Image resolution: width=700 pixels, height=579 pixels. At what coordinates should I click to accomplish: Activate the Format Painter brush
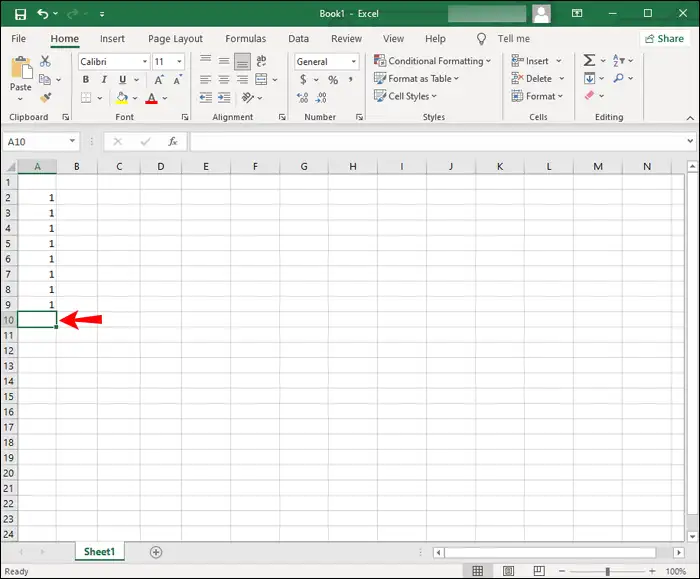pos(45,97)
